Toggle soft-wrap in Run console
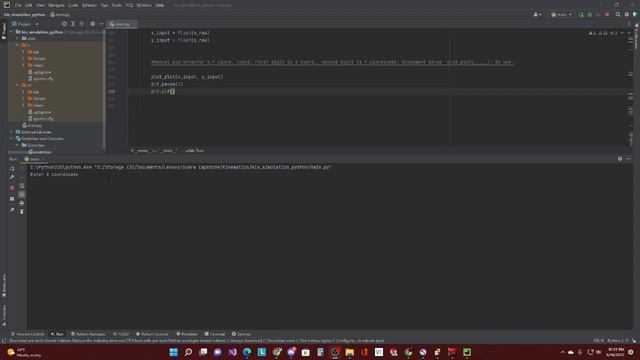Image resolution: width=640 pixels, height=360 pixels. point(22,186)
